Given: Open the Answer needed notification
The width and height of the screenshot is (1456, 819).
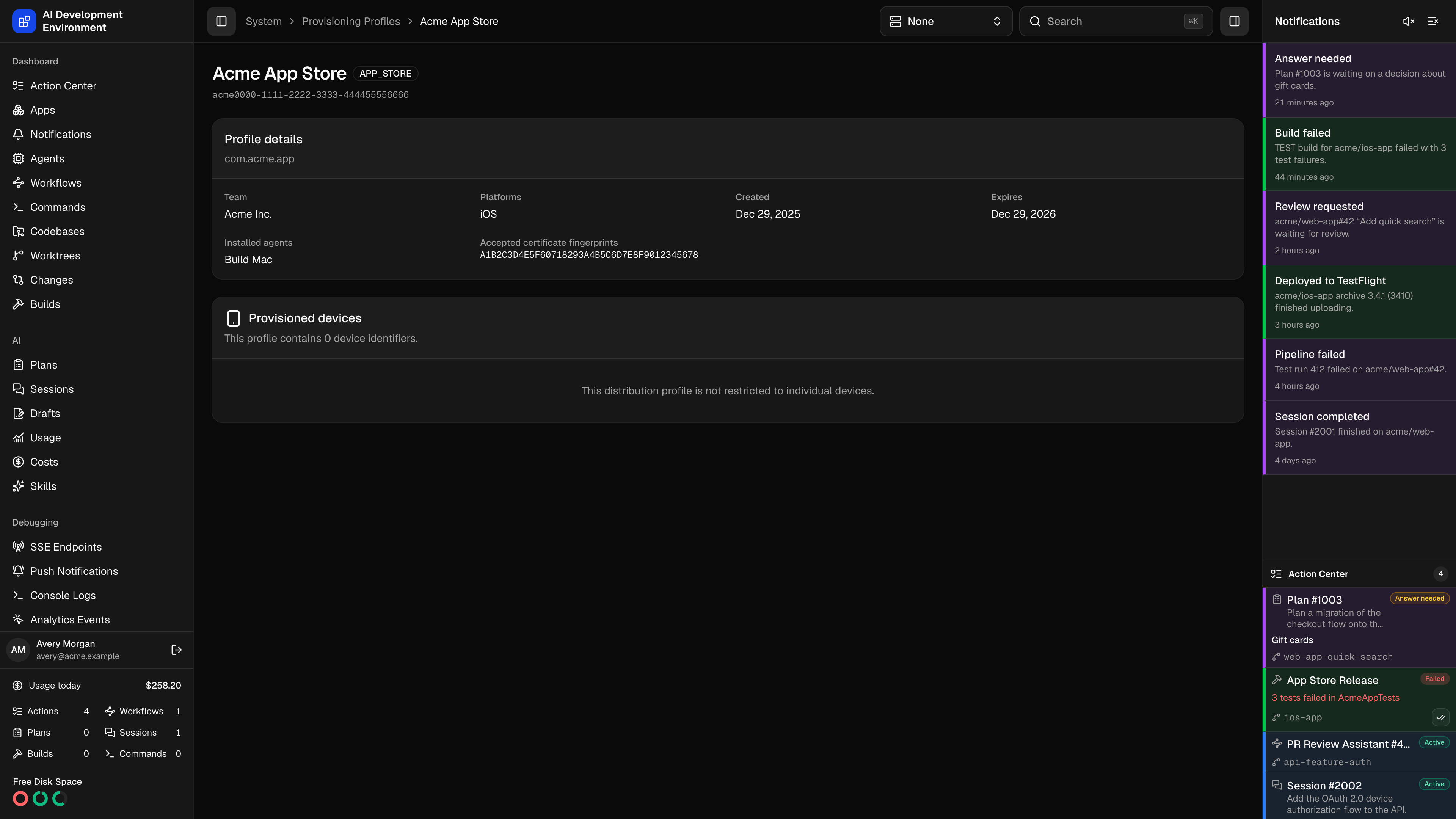Looking at the screenshot, I should (x=1359, y=80).
